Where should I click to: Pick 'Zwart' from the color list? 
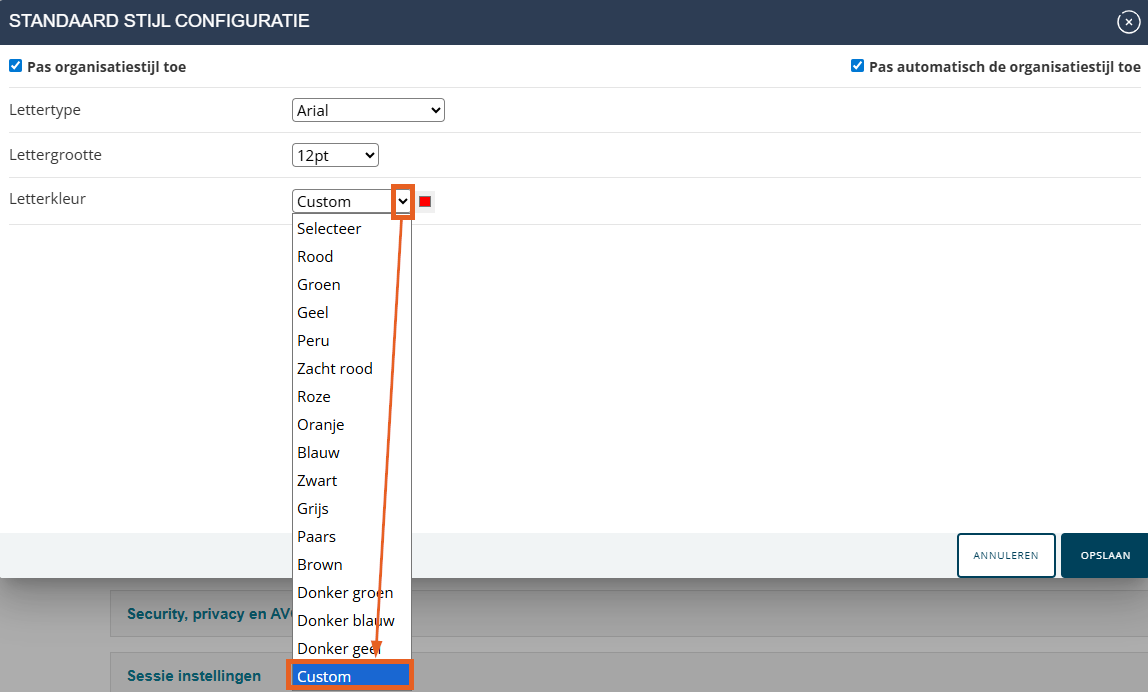tap(351, 480)
